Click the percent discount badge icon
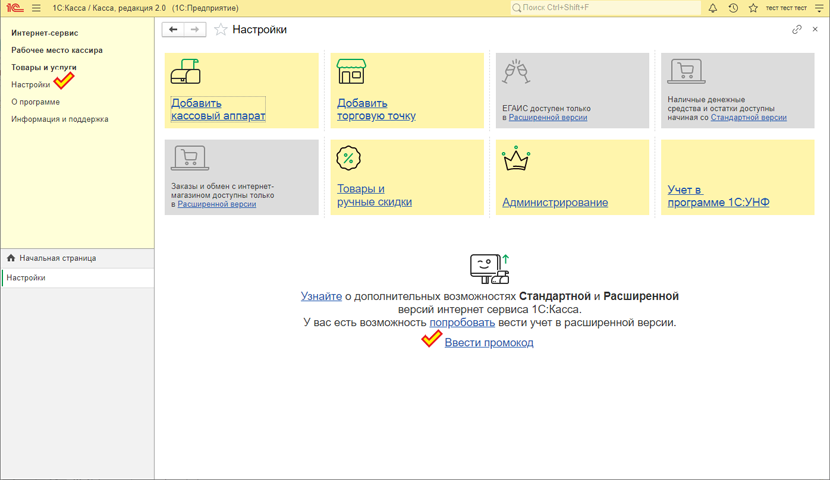Screen dimensions: 830x480 pos(348,158)
